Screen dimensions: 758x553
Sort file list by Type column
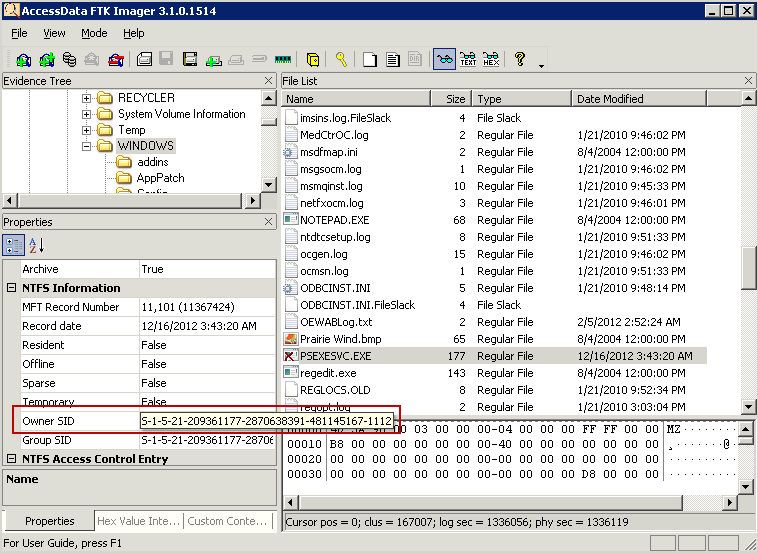(522, 99)
